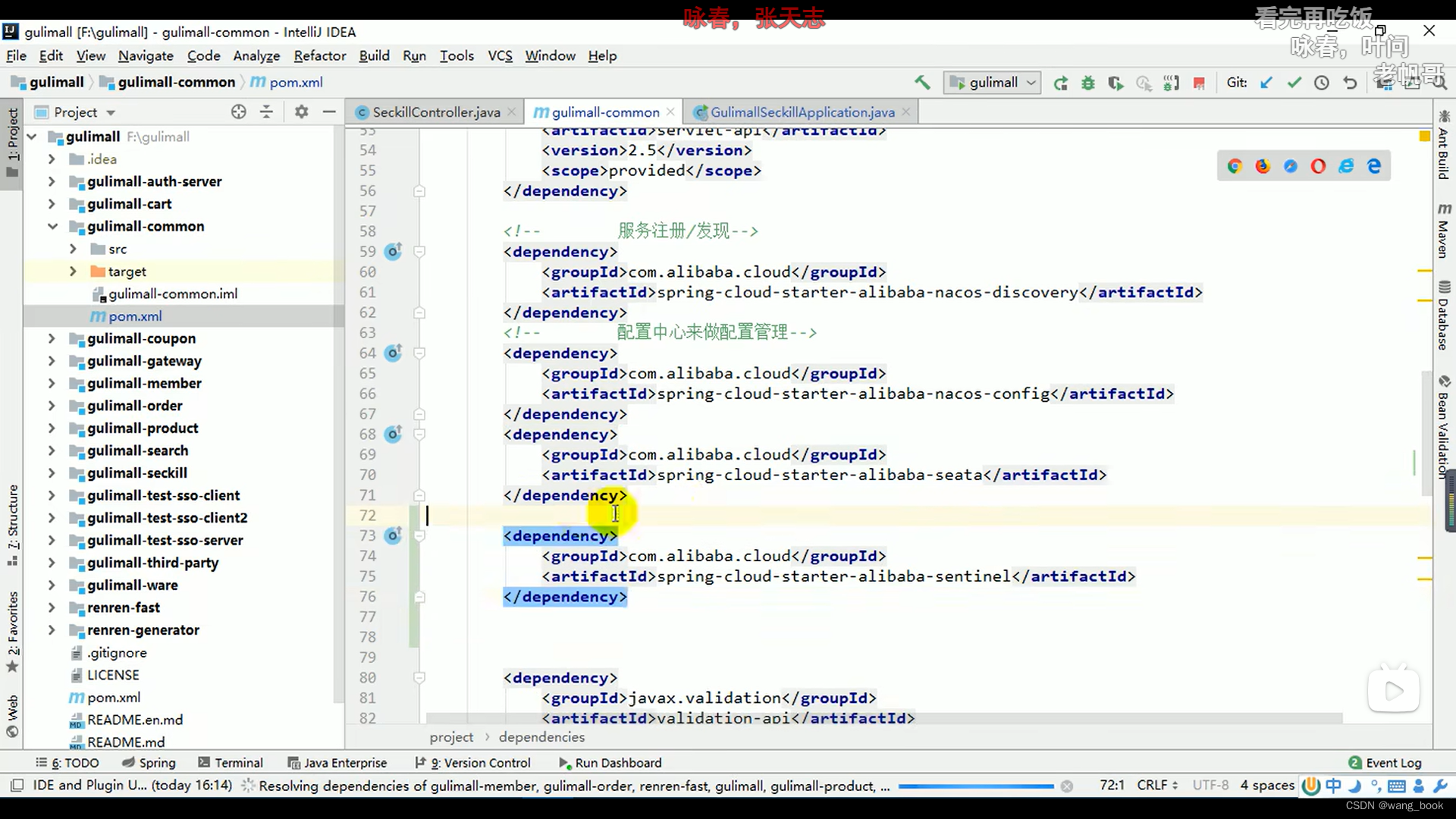Click the gutter override icon on line 64

coord(393,353)
